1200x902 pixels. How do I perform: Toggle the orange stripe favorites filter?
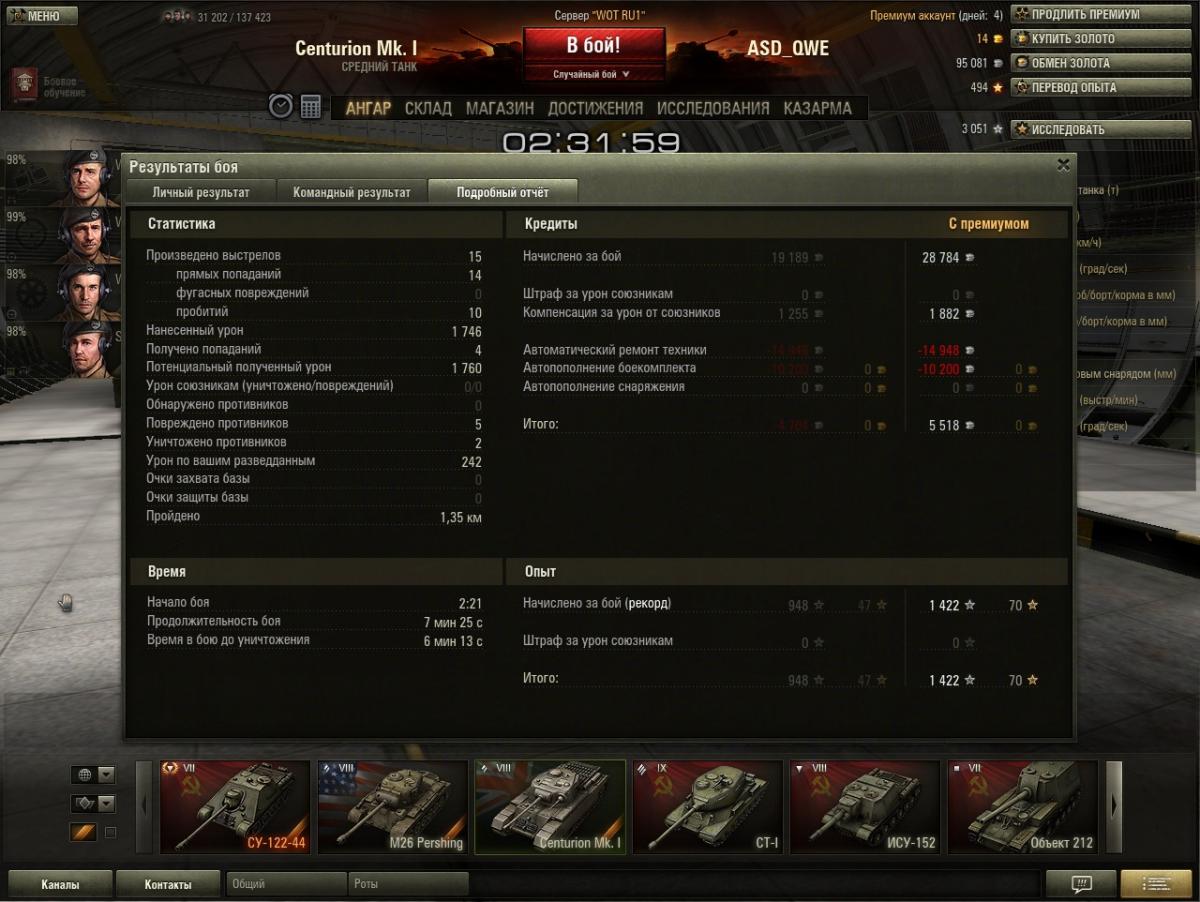(x=83, y=832)
